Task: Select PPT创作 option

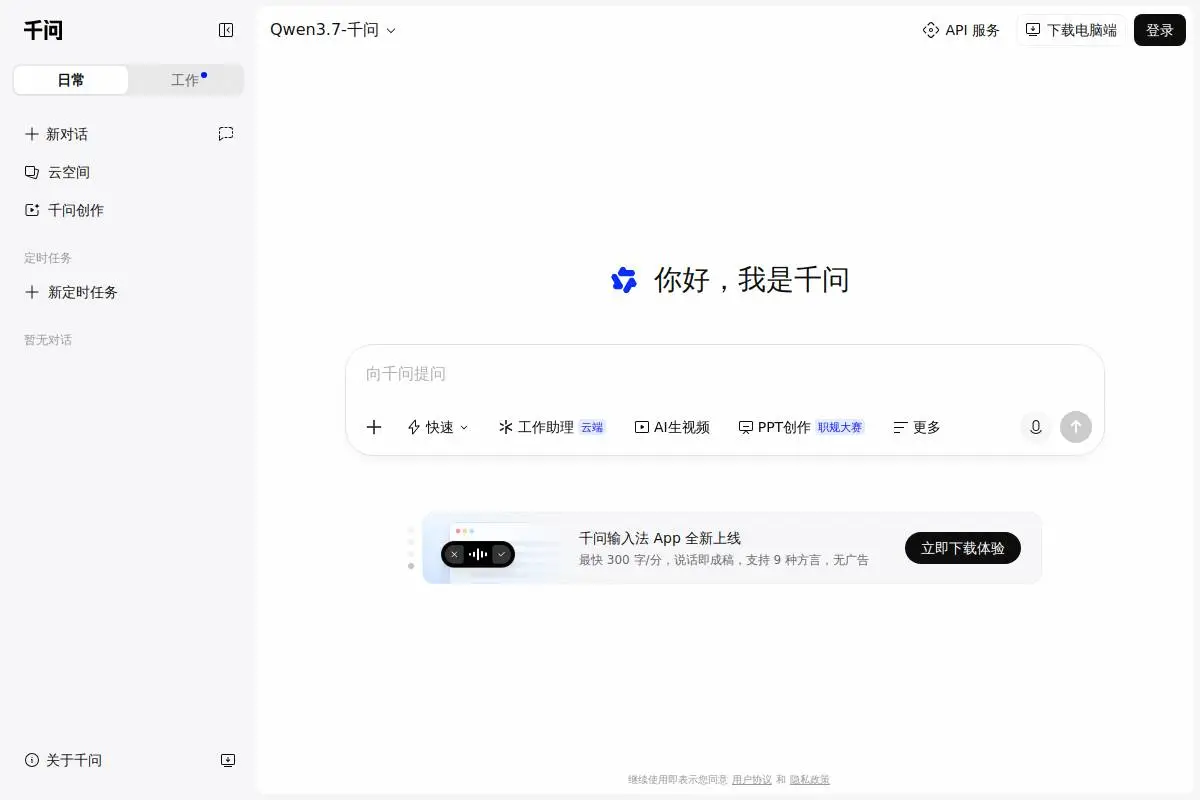Action: point(801,427)
